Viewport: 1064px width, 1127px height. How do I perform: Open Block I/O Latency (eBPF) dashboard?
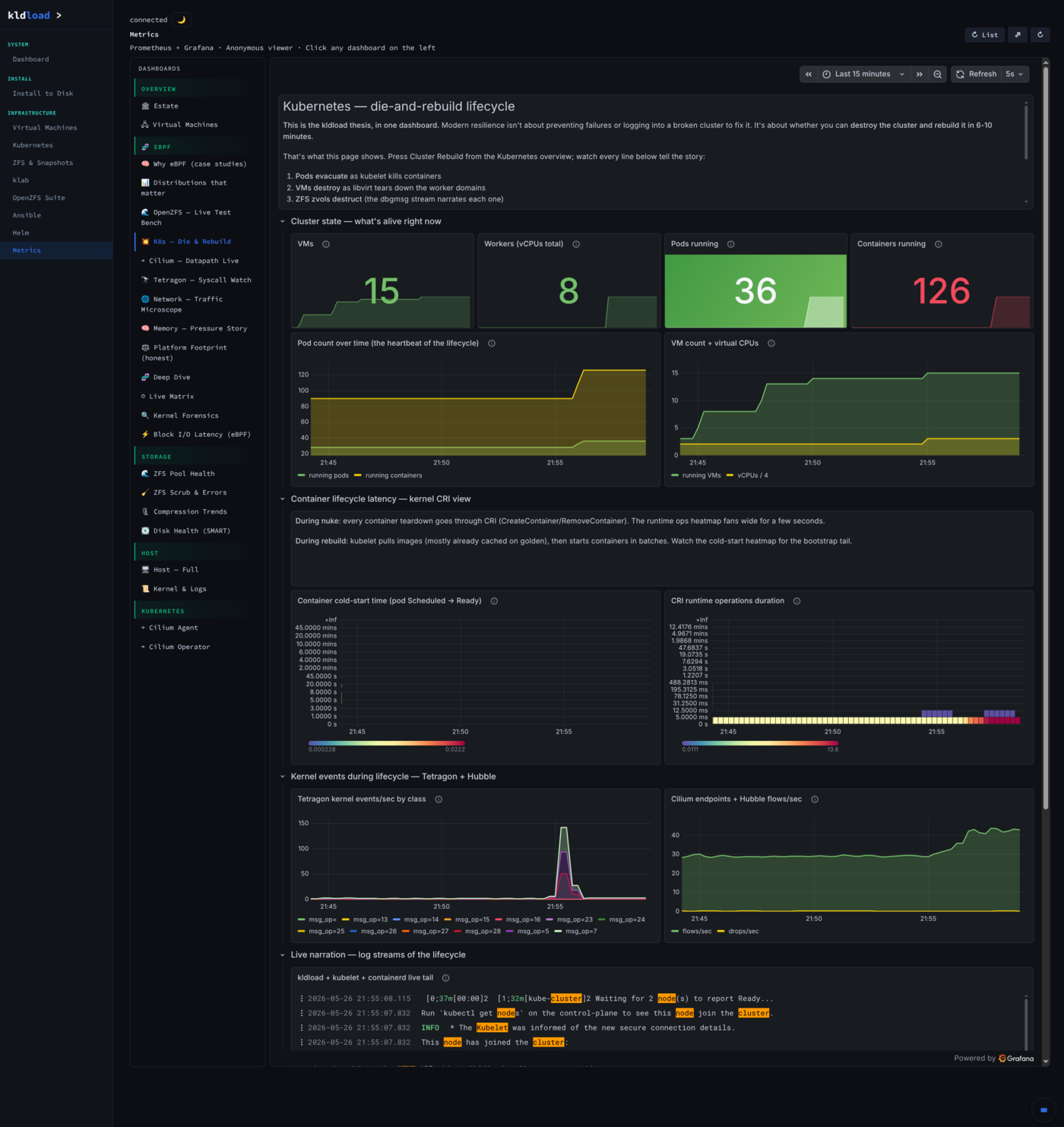(197, 435)
